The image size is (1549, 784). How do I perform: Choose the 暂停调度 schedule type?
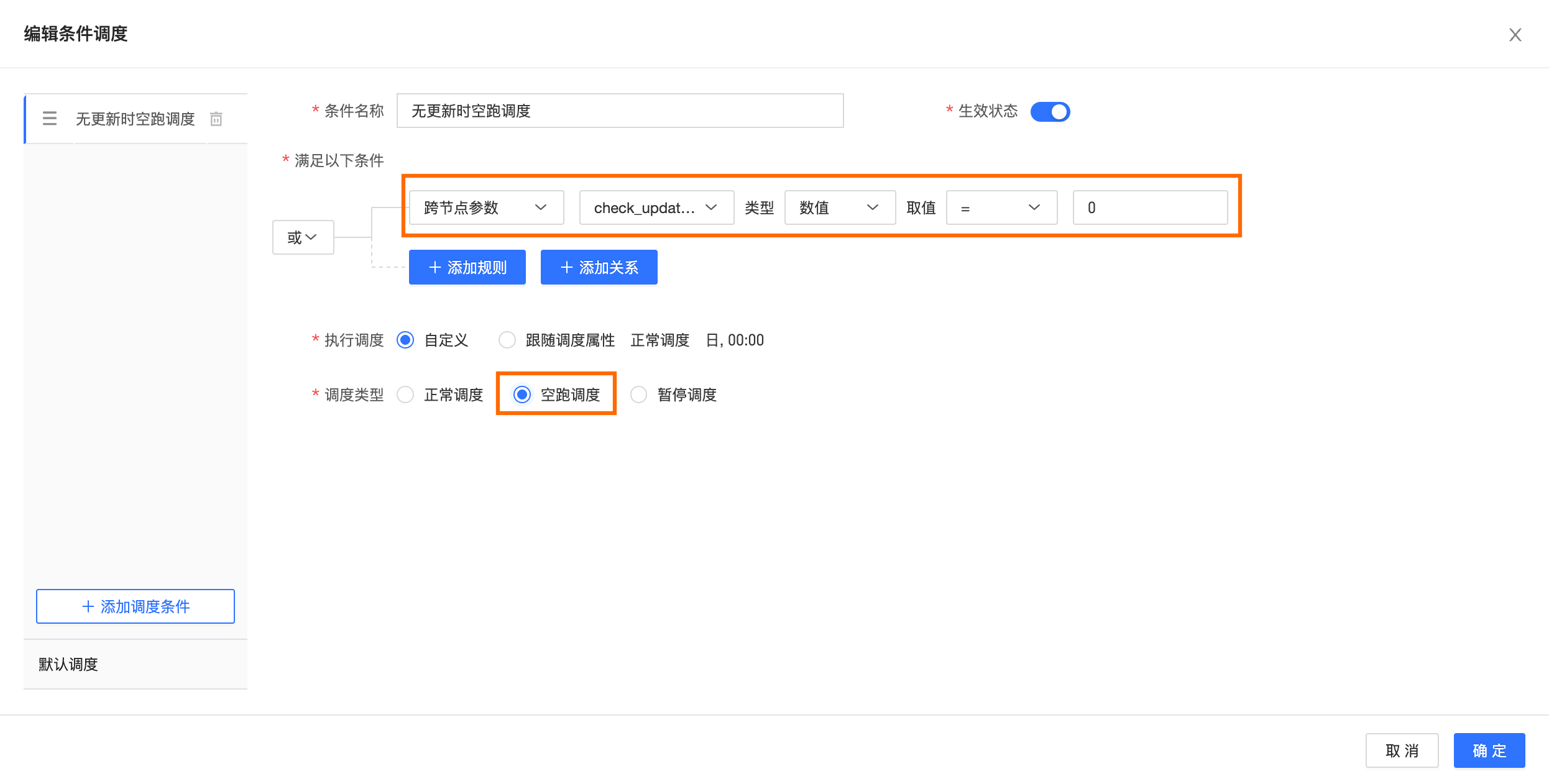638,395
